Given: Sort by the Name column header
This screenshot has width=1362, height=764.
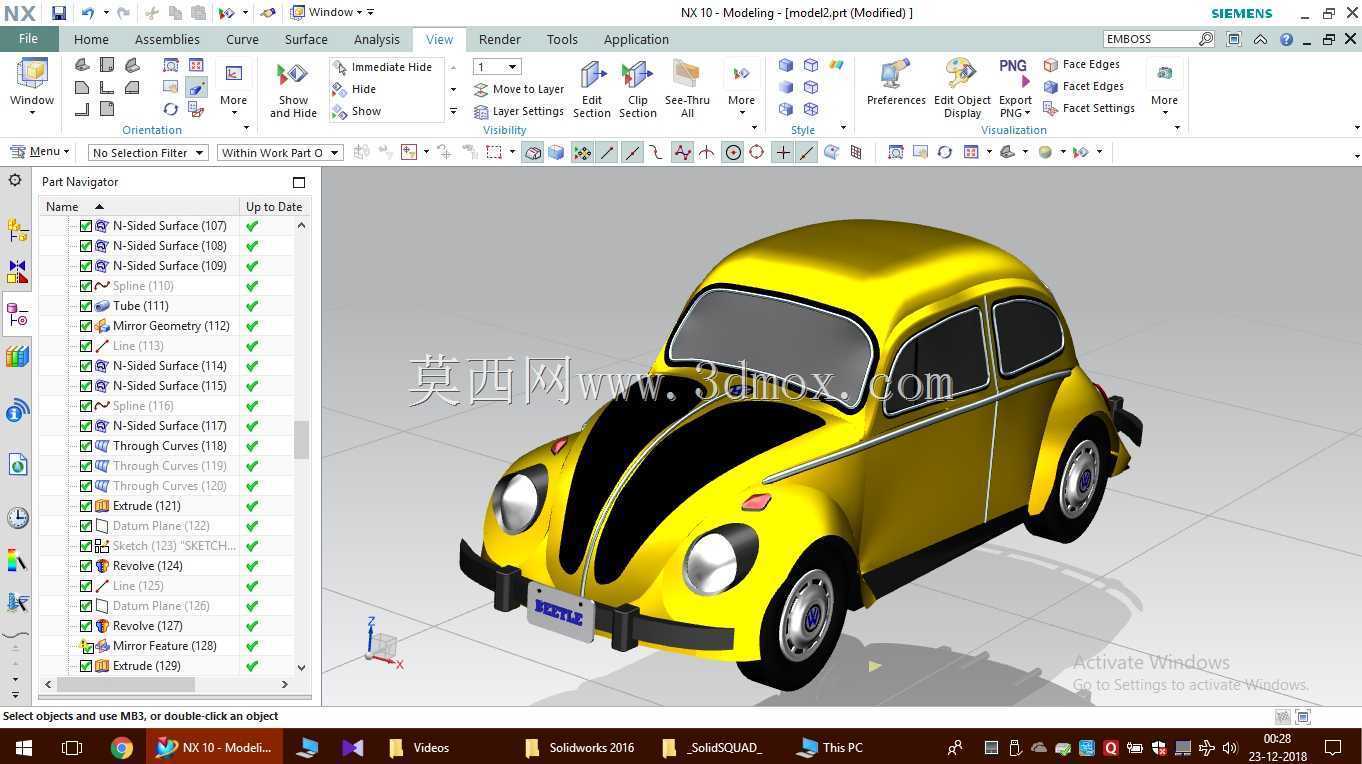Looking at the screenshot, I should [139, 207].
